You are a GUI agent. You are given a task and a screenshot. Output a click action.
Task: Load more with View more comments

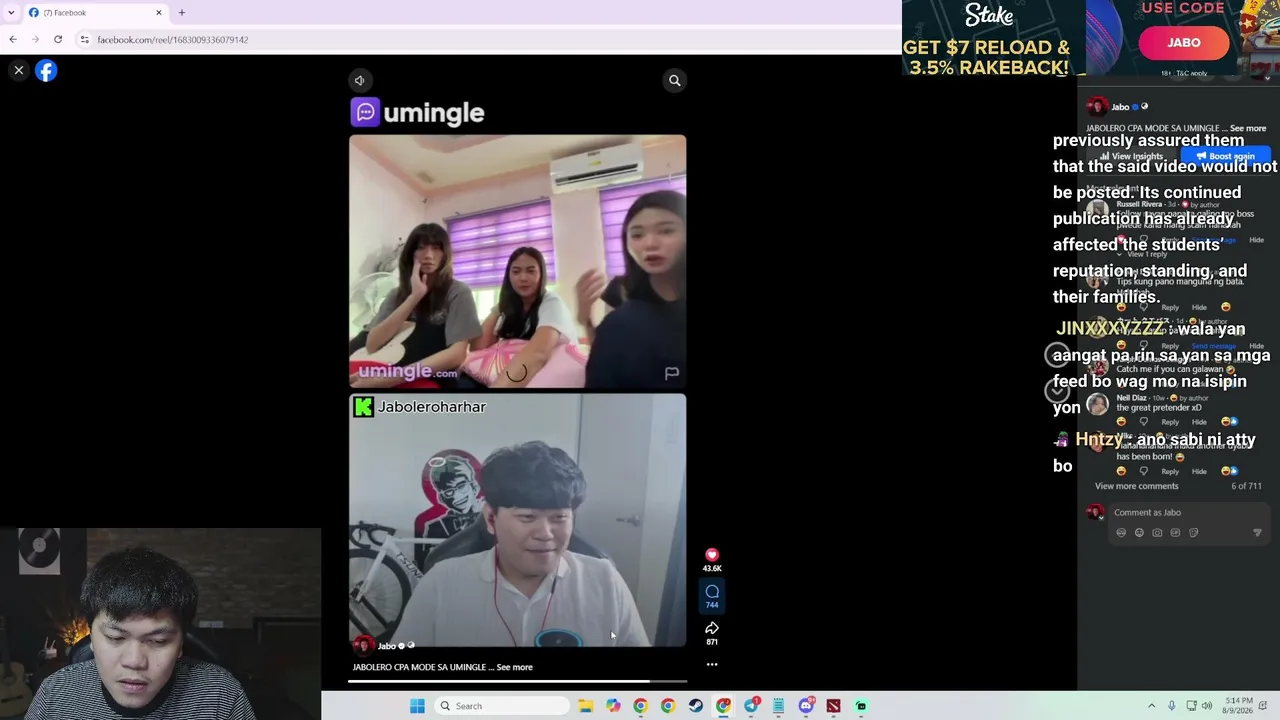(1137, 486)
